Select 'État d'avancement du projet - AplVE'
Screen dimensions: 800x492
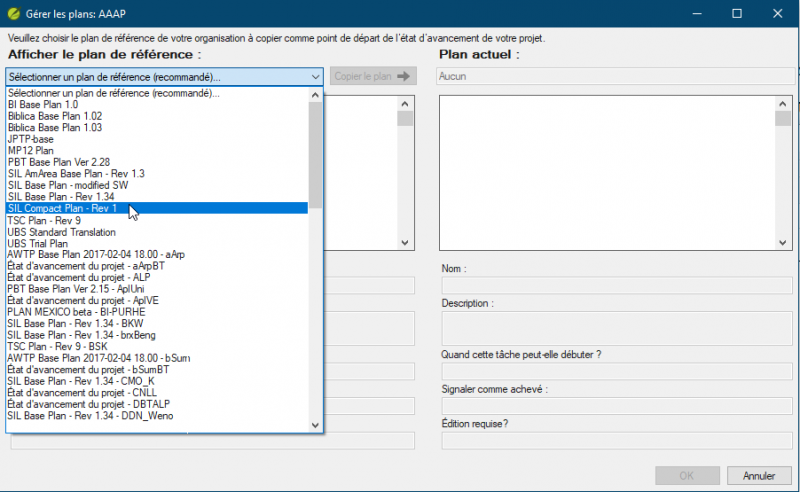[157, 301]
